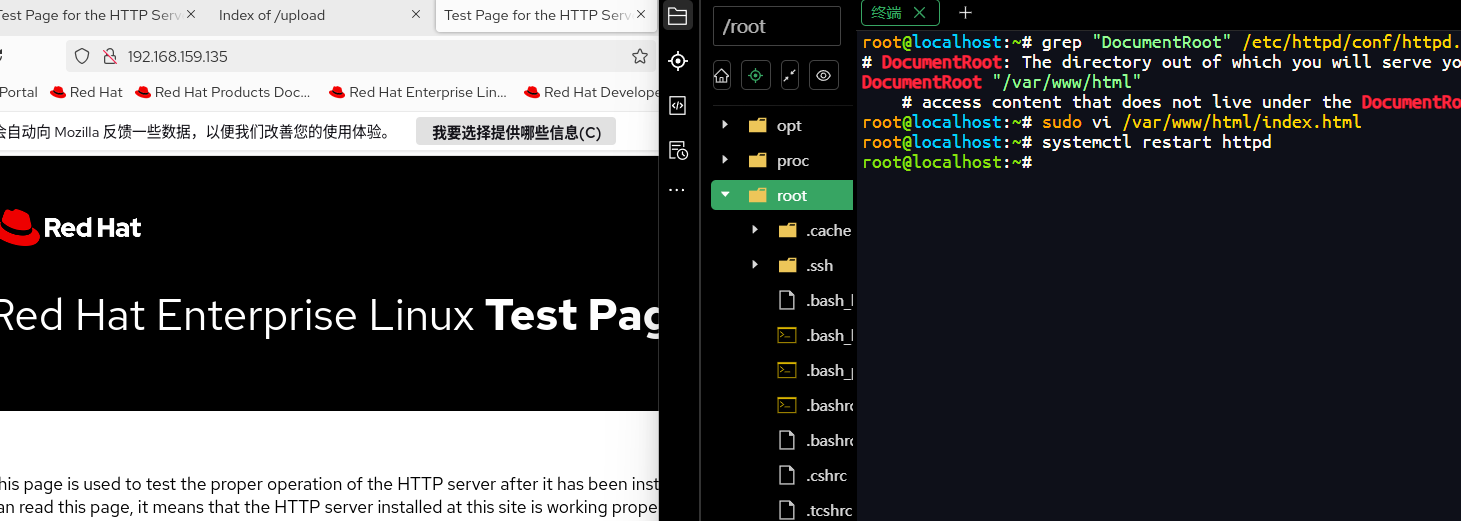Click the insecure connection padlock icon
The image size is (1461, 521).
click(x=108, y=56)
